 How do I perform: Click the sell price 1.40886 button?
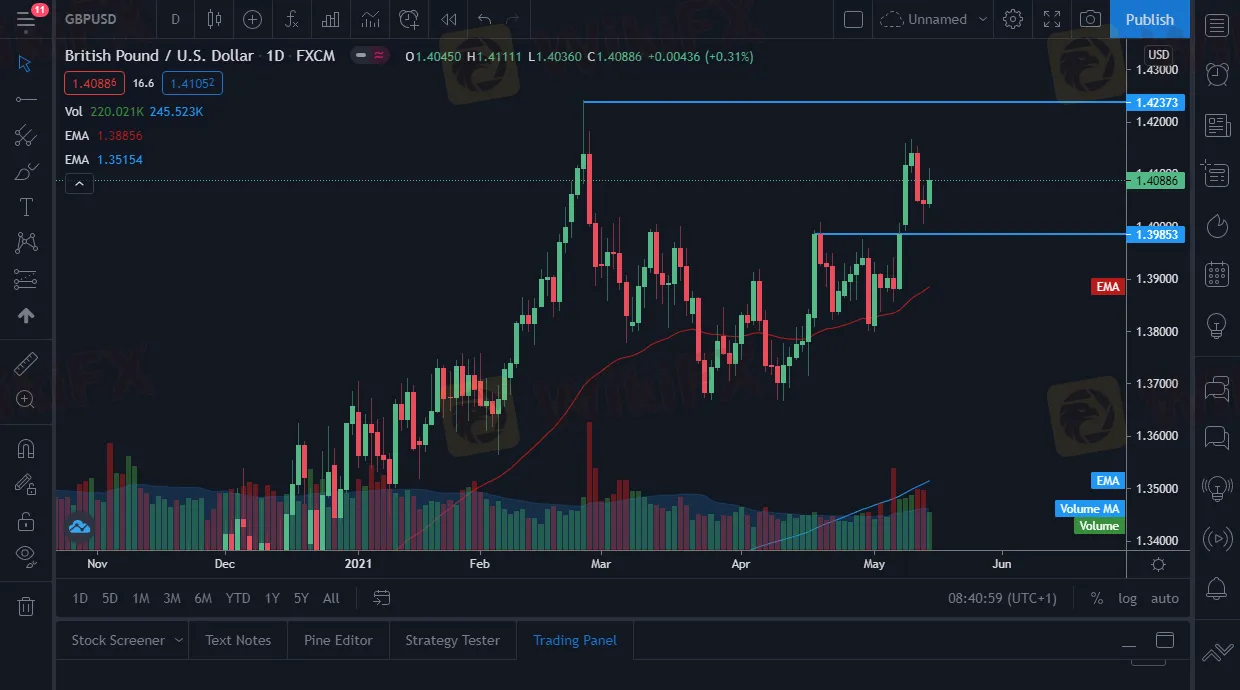[x=92, y=83]
